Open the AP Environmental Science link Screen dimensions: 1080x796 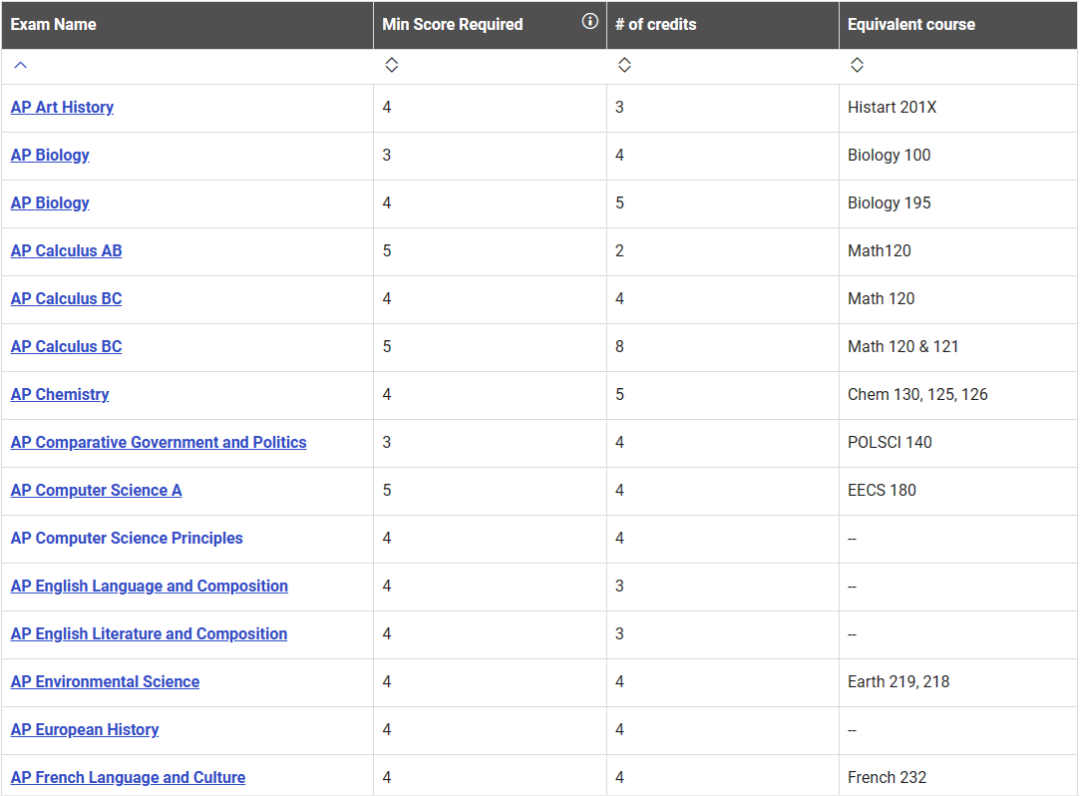(105, 683)
